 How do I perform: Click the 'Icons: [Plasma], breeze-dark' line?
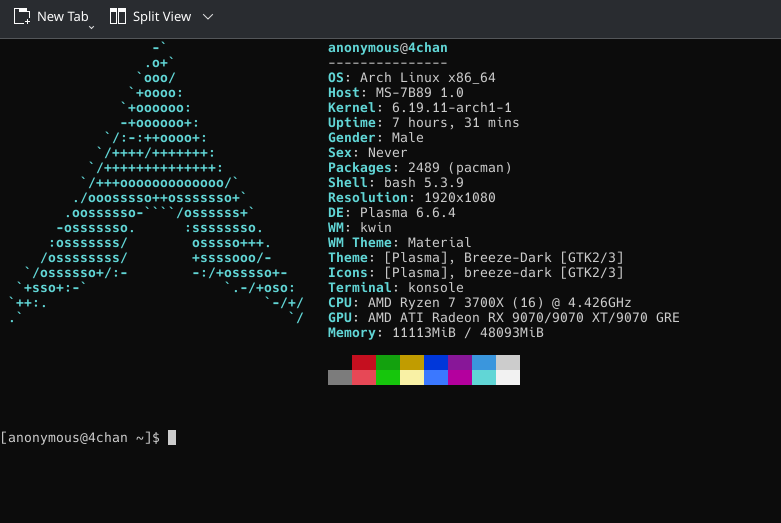tap(476, 272)
